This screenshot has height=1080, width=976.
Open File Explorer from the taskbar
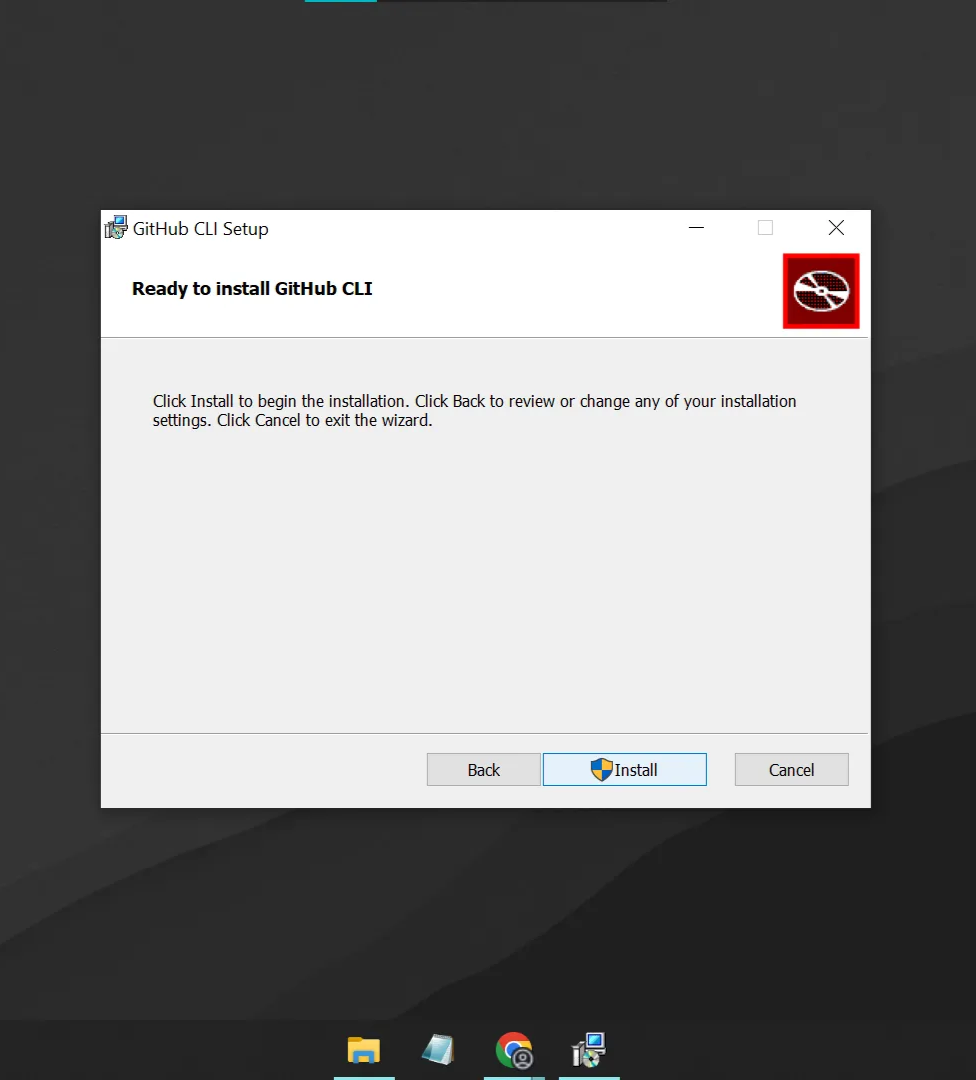pos(364,1050)
